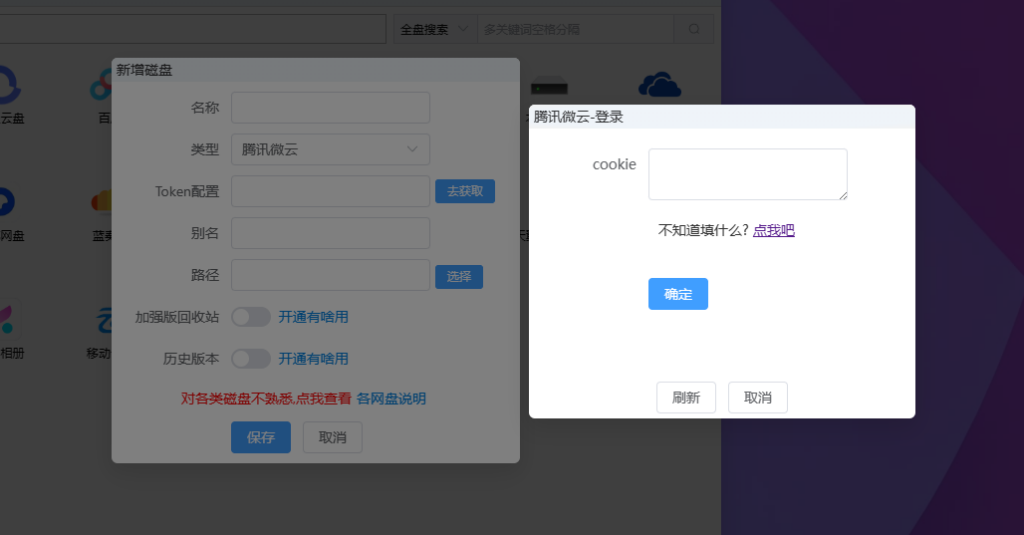This screenshot has width=1024, height=535.
Task: Confirm login with the 确定 button
Action: 678,294
